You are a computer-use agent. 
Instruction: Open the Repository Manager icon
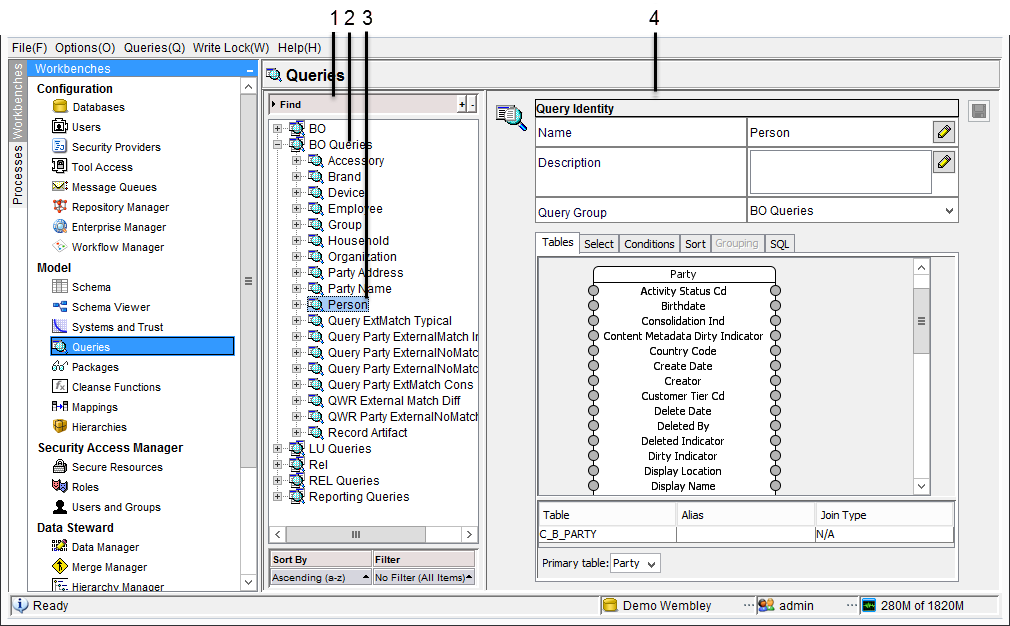(x=60, y=207)
